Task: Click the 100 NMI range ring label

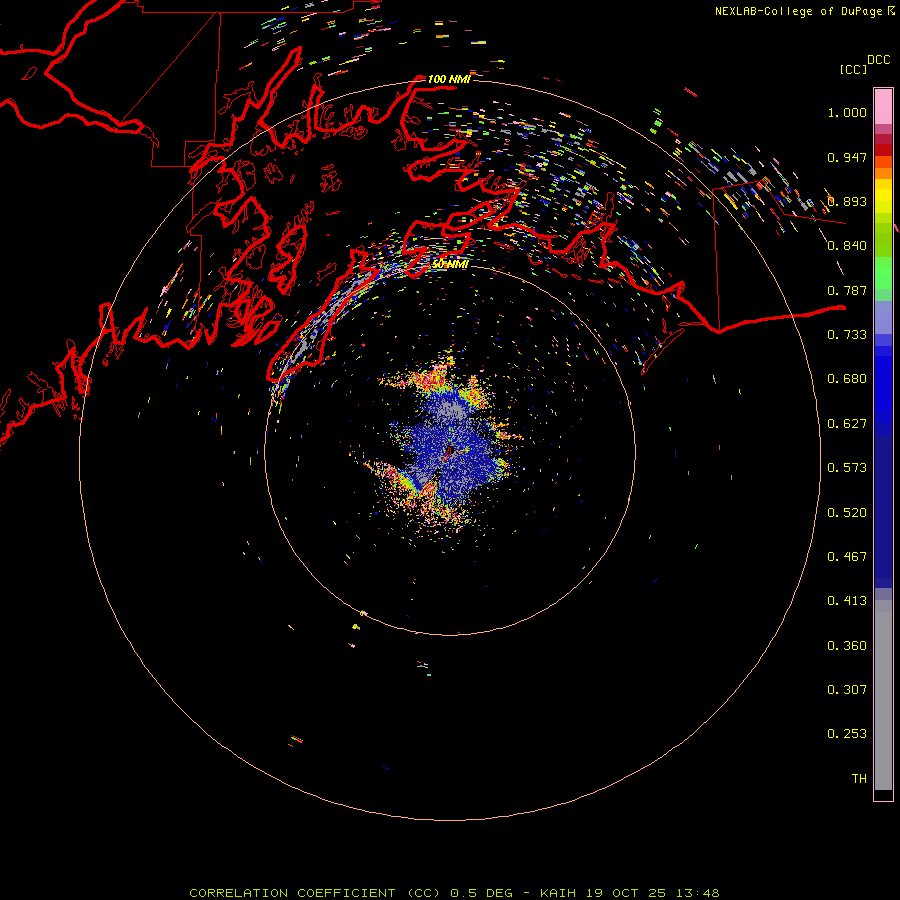Action: point(449,79)
